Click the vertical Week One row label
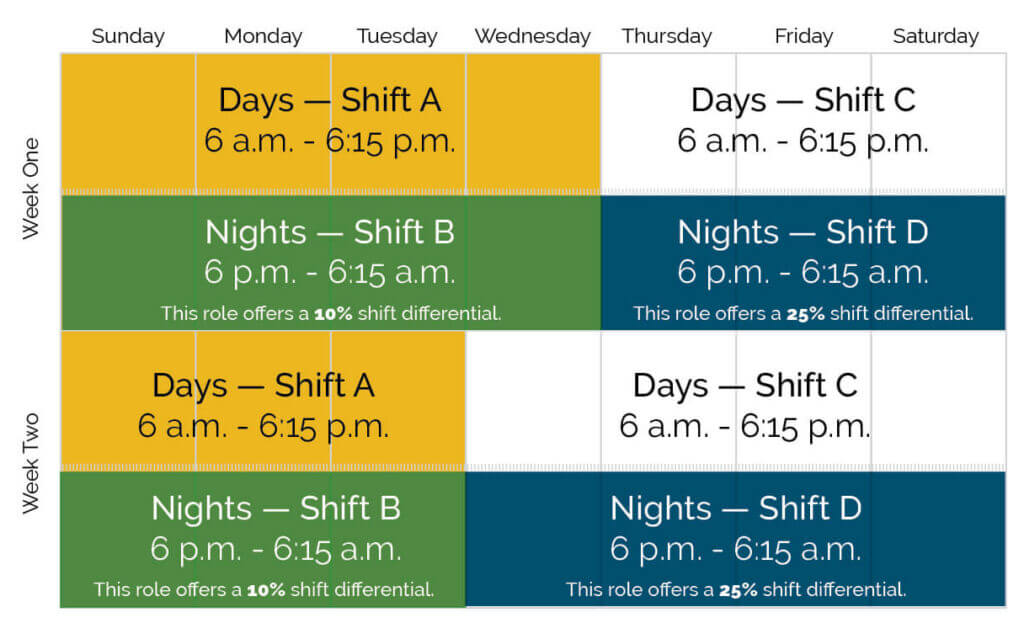 (31, 188)
